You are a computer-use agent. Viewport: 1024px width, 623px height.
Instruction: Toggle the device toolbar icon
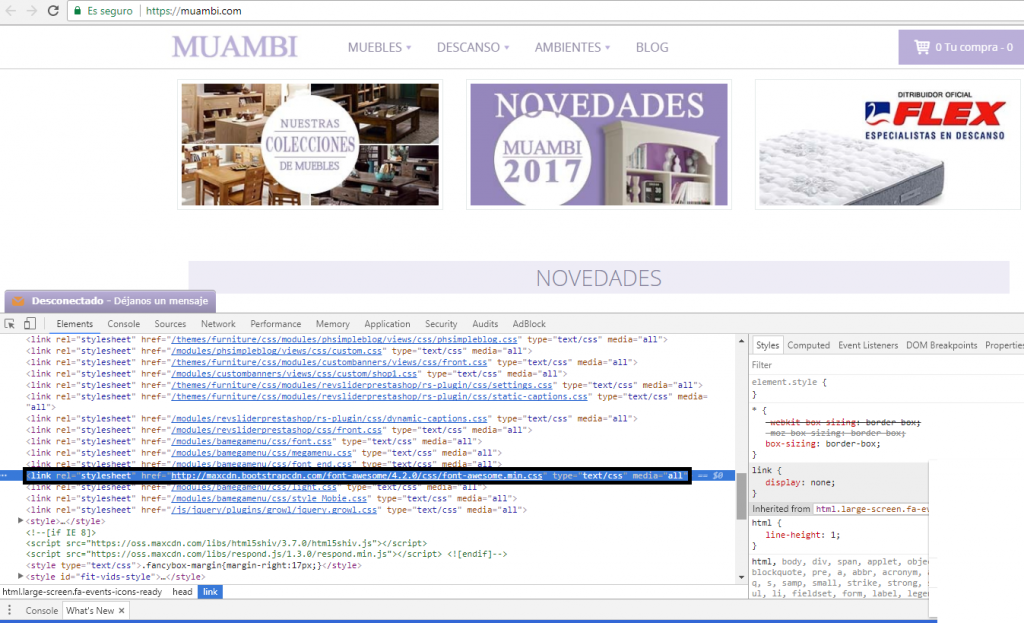click(x=30, y=324)
